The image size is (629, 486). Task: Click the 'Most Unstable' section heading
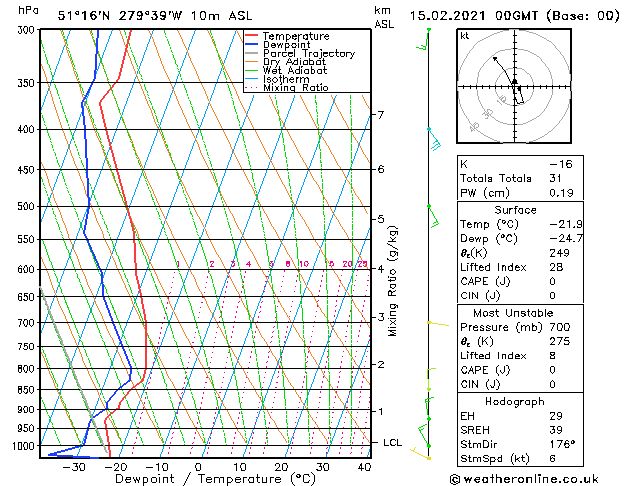(x=513, y=313)
